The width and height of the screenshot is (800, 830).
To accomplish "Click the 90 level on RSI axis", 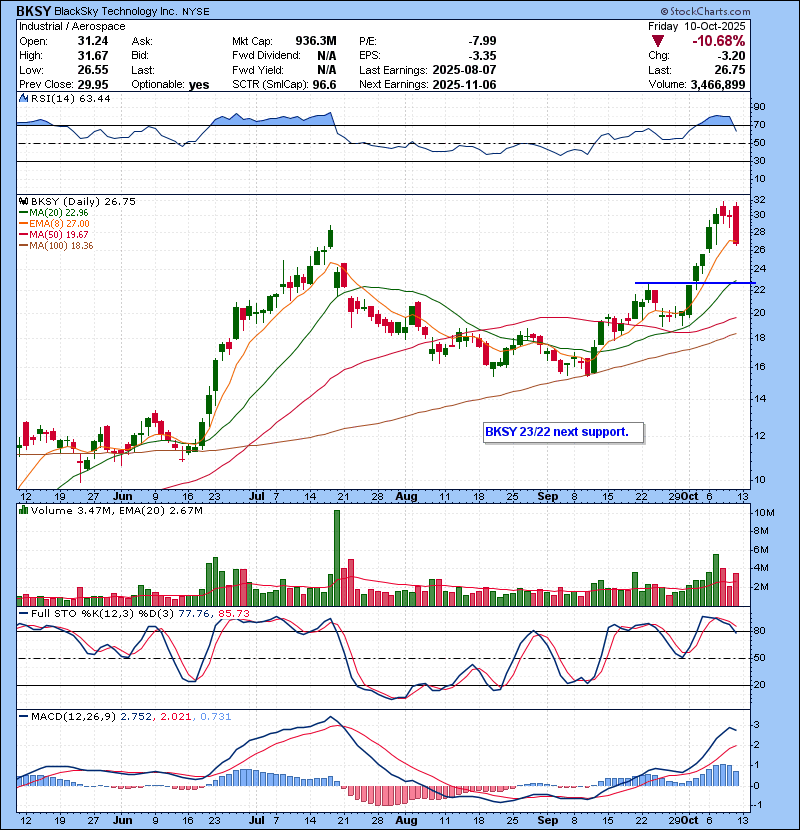I will coord(760,107).
